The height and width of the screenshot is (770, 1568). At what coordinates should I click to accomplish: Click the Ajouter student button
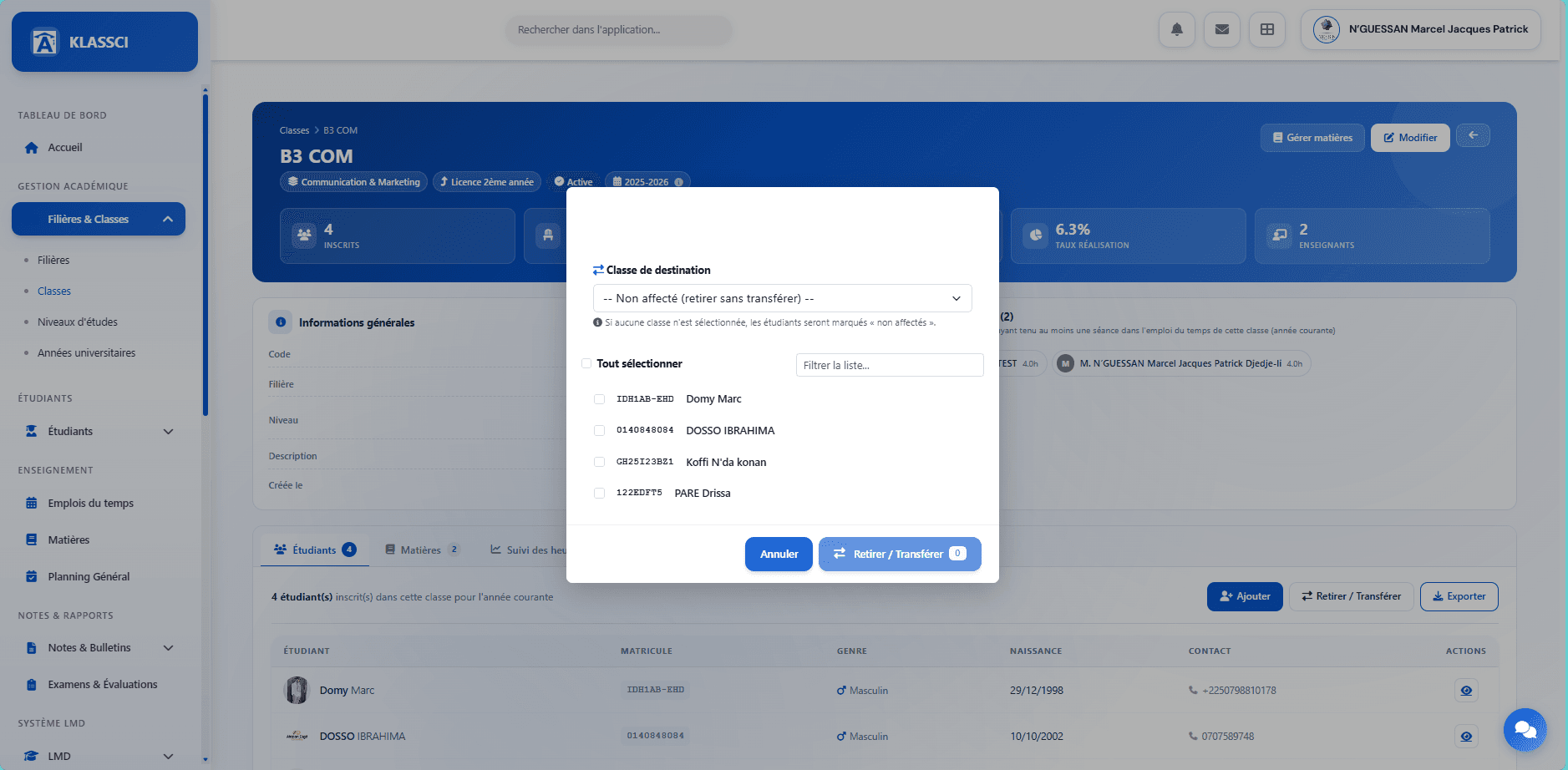point(1245,596)
